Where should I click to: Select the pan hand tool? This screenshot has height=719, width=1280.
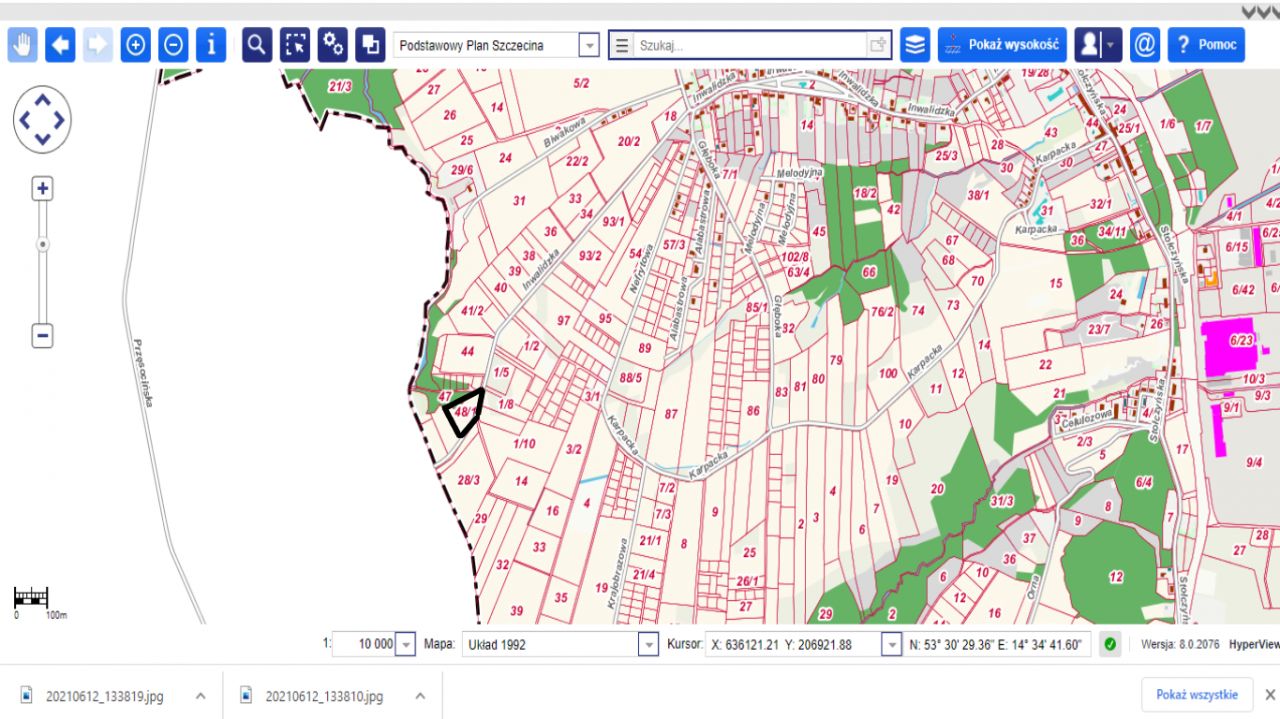[x=23, y=45]
